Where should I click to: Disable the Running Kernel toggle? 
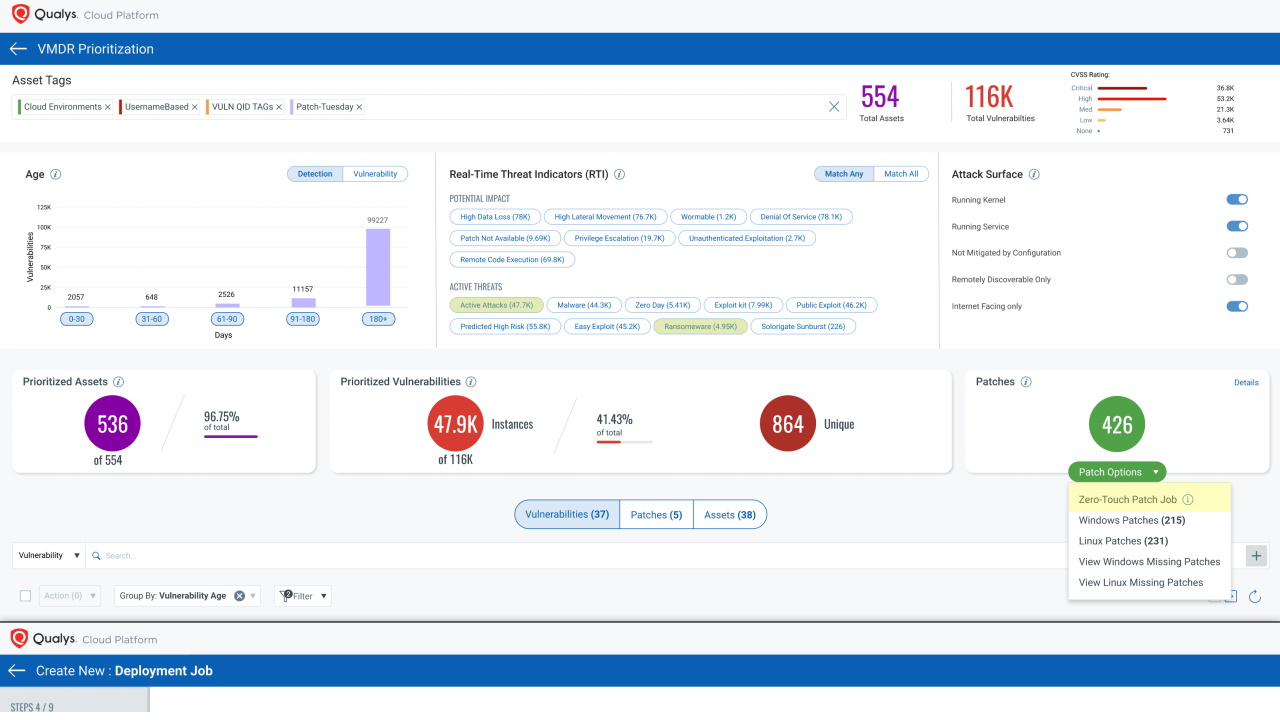(x=1237, y=199)
